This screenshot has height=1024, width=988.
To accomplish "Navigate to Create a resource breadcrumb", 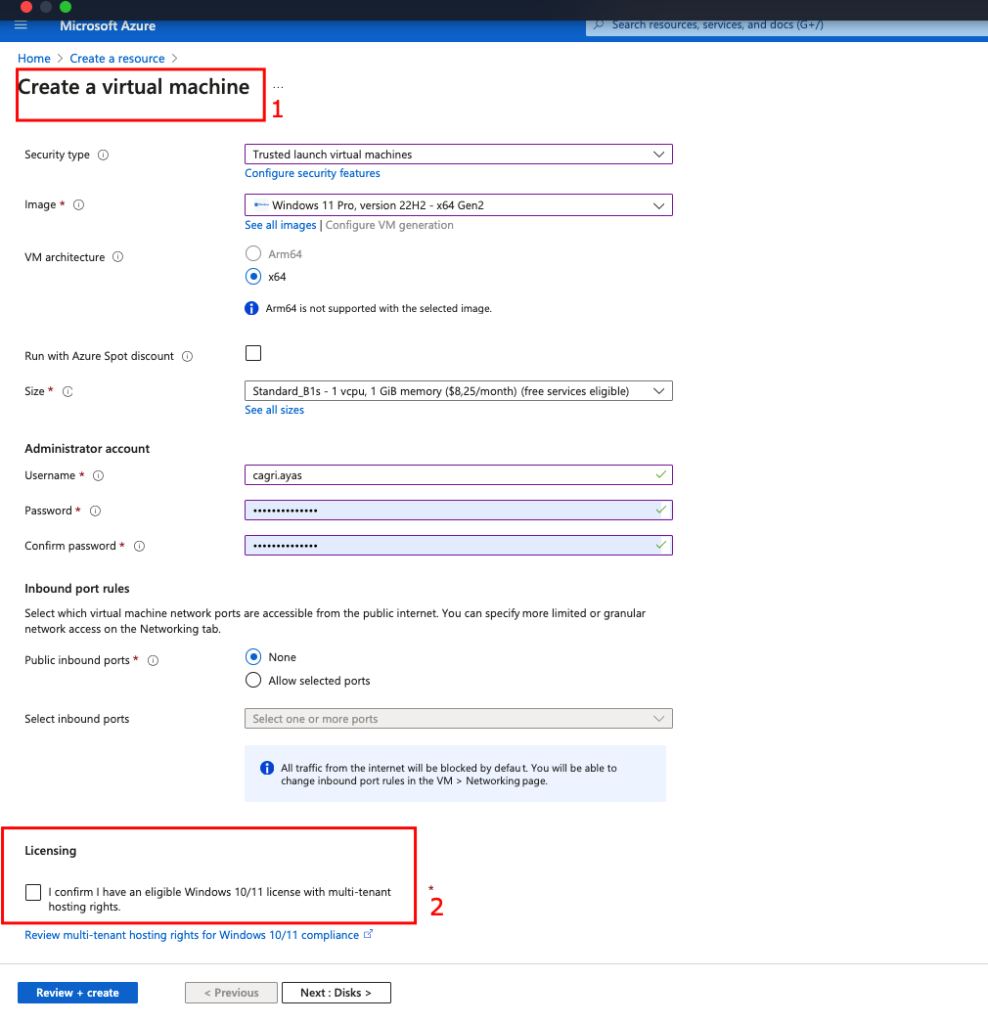I will point(117,59).
